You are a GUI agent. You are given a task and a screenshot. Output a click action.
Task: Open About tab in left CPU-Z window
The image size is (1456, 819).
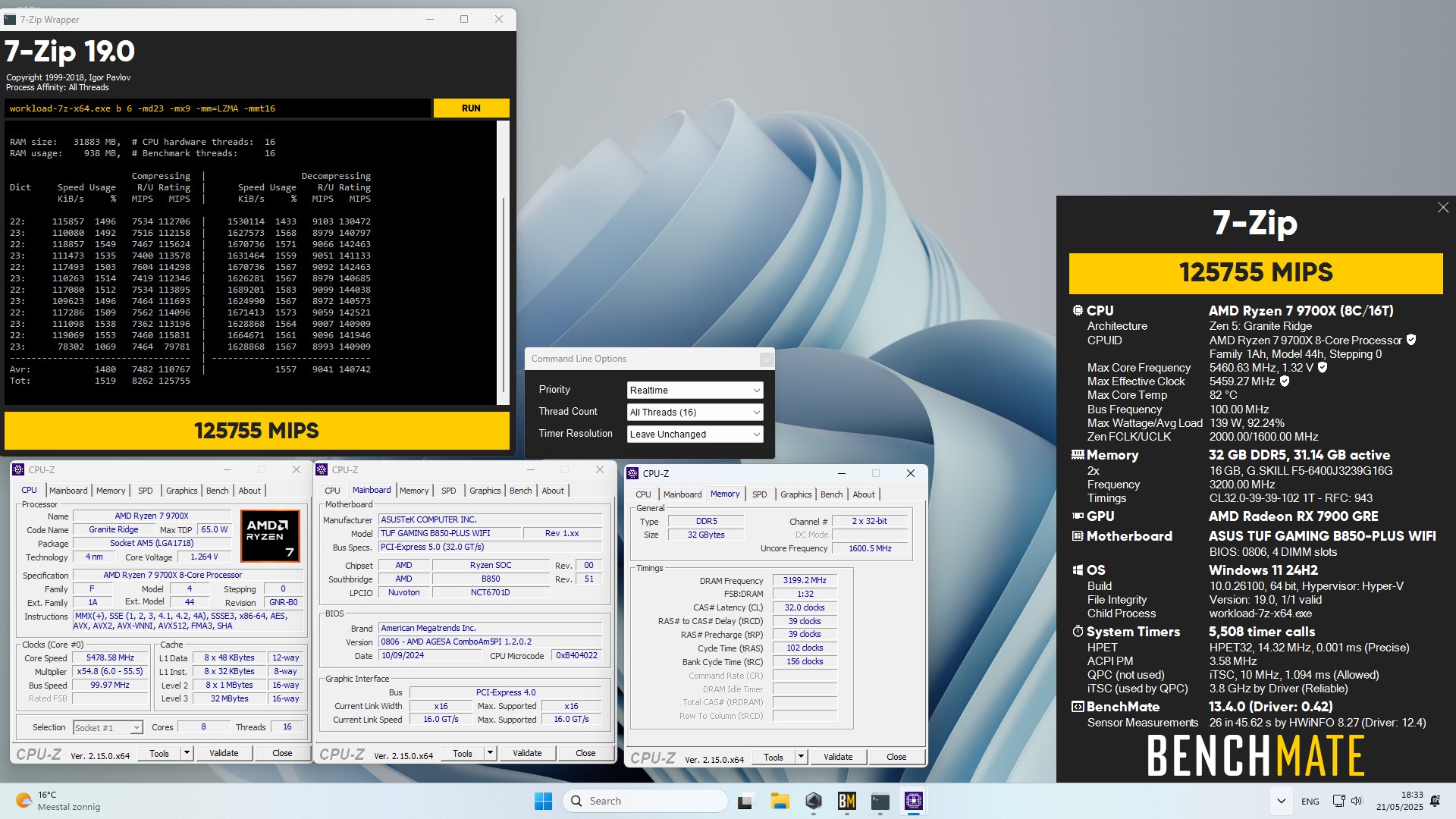click(249, 491)
